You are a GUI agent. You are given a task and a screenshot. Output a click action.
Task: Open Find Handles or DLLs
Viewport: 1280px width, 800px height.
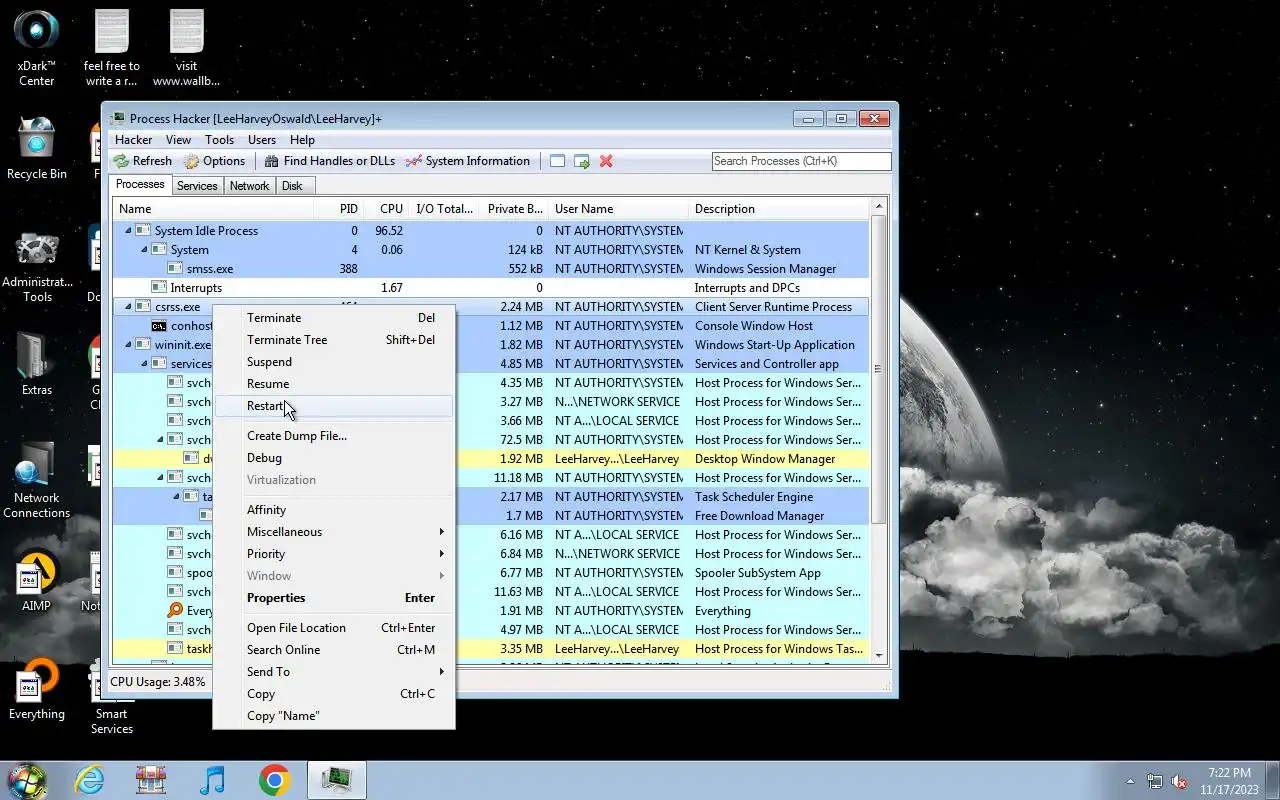coord(329,161)
